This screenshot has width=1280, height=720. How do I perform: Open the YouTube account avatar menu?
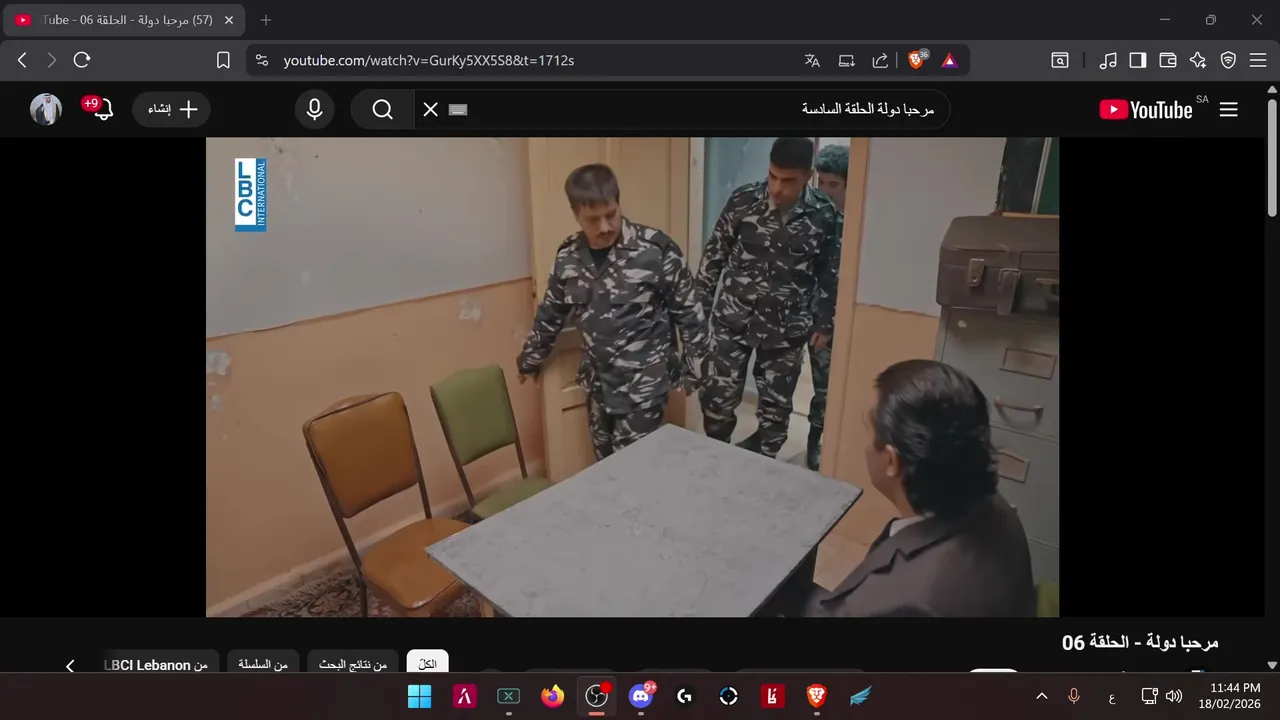(46, 109)
